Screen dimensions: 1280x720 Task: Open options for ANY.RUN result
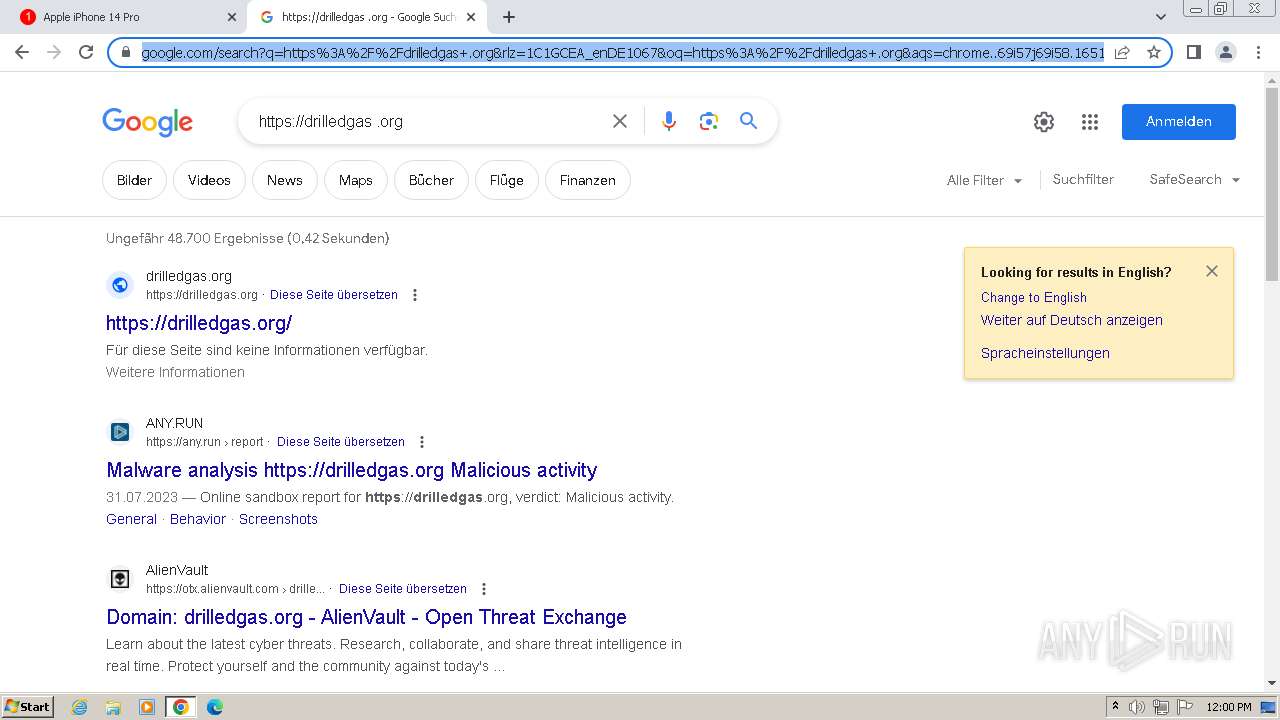[422, 442]
